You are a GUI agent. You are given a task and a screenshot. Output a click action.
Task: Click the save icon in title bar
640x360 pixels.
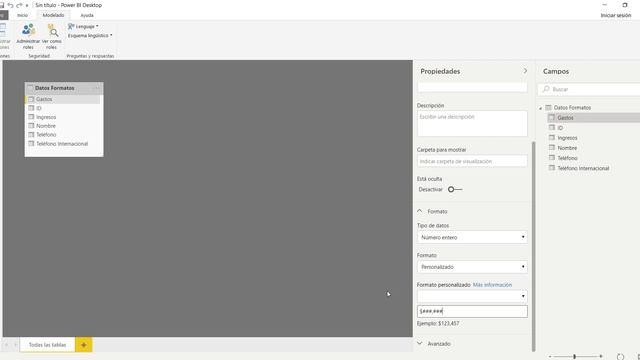pyautogui.click(x=2, y=5)
